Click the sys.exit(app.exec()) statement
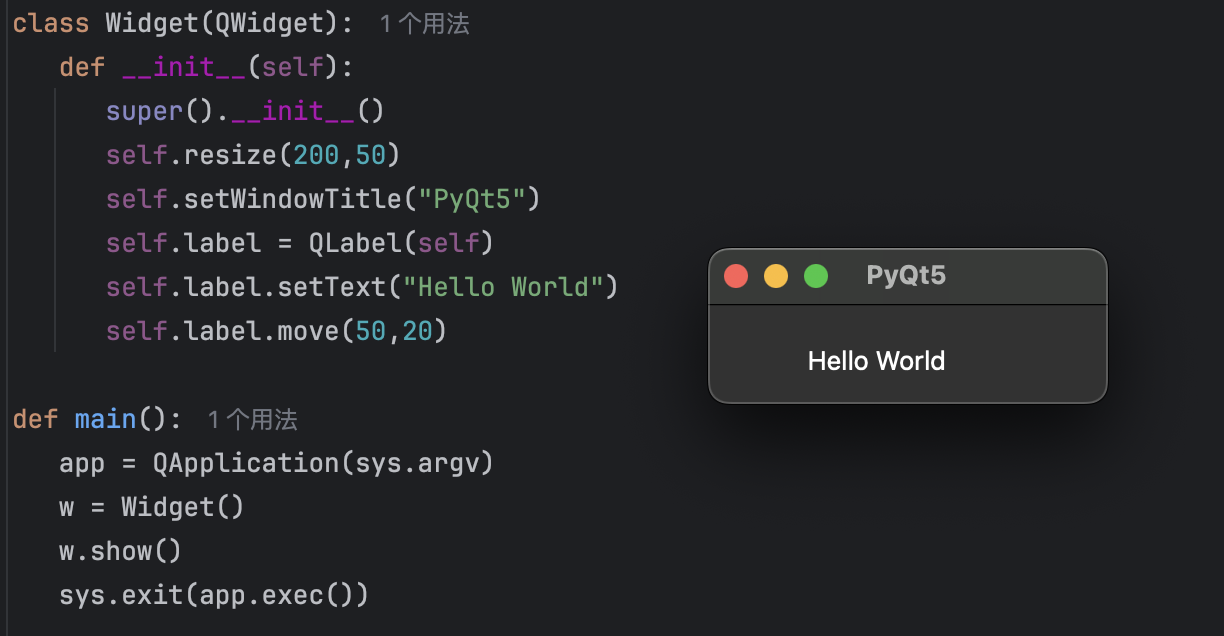 213,595
